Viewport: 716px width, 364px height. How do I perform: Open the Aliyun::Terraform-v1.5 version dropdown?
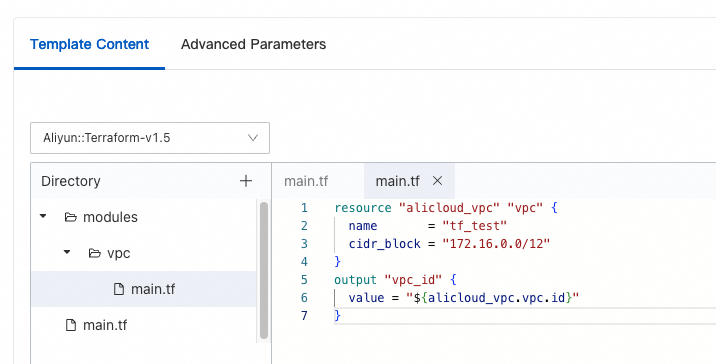click(x=150, y=138)
